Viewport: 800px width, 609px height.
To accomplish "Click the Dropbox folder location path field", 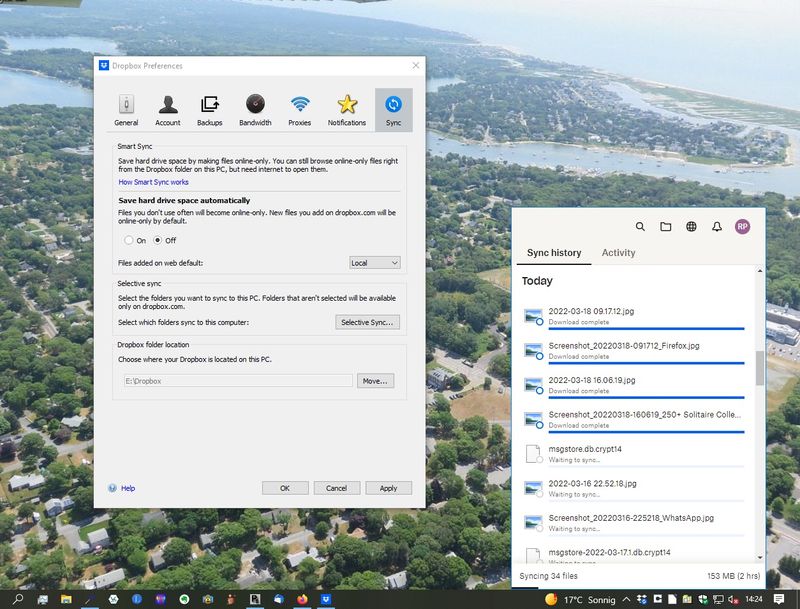I will [x=236, y=381].
